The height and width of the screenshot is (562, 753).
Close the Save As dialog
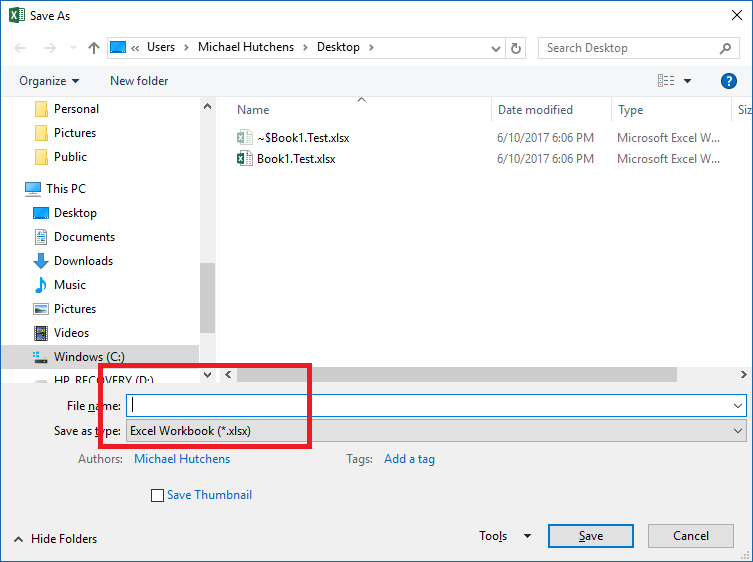tap(737, 15)
